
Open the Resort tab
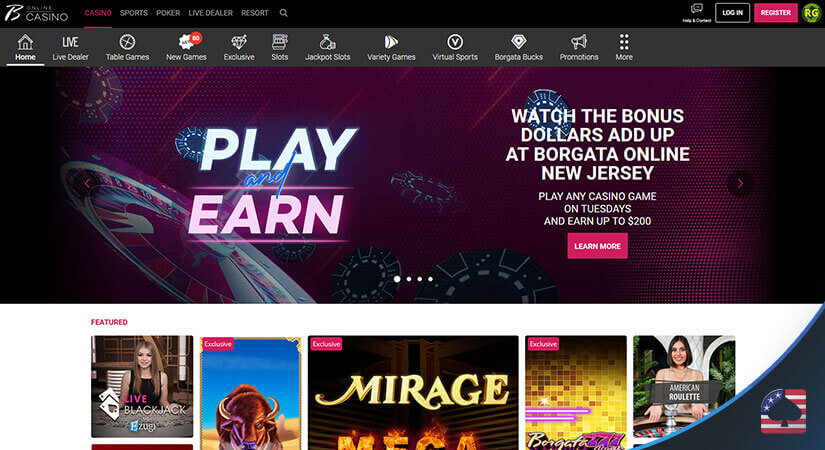click(x=255, y=13)
